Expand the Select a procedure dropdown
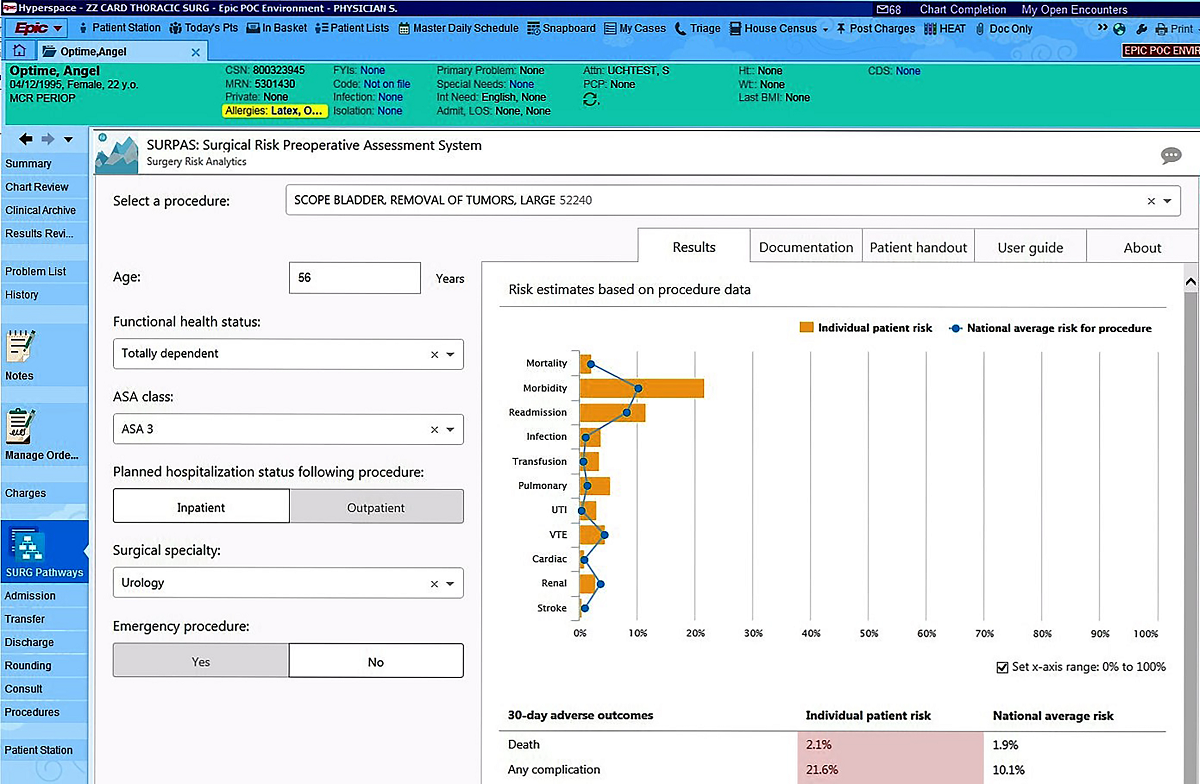 [x=1167, y=201]
